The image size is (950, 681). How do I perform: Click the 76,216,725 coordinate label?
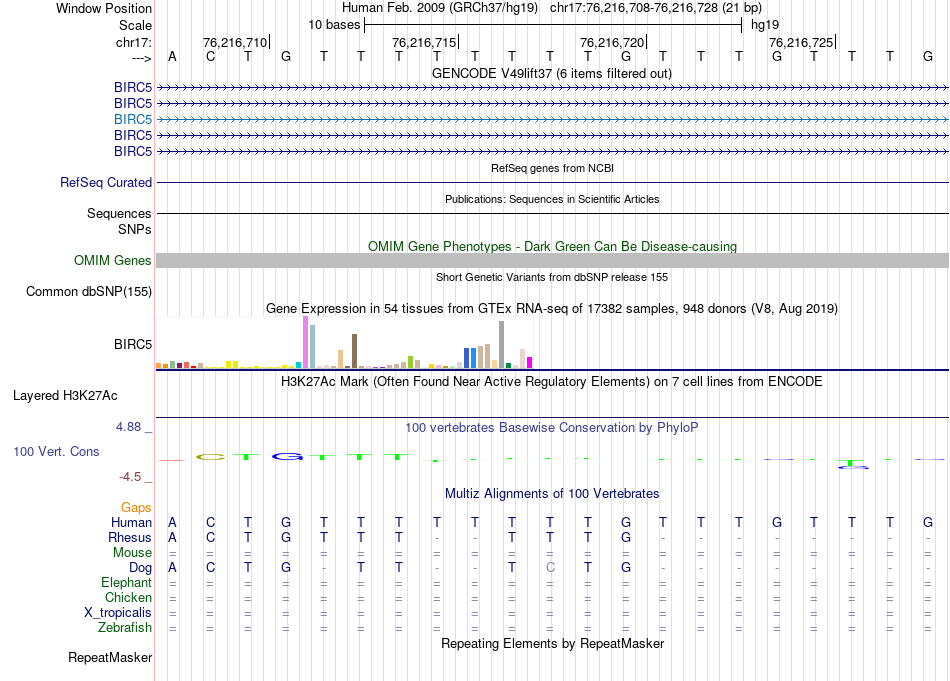point(801,42)
